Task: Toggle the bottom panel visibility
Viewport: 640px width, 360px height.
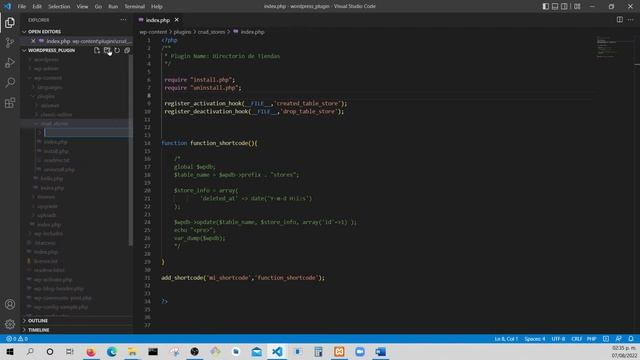Action: [555, 6]
